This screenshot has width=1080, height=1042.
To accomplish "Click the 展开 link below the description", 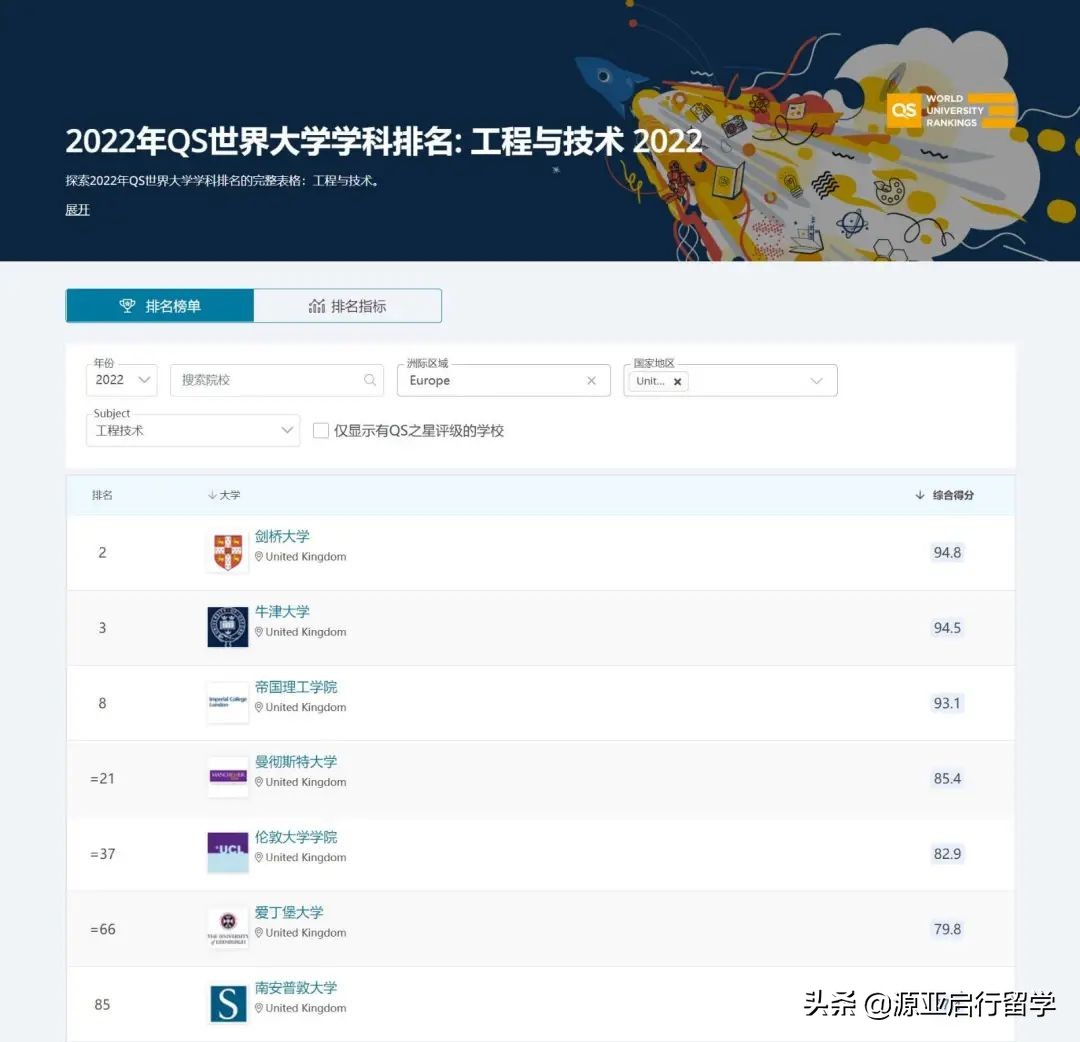I will [77, 210].
